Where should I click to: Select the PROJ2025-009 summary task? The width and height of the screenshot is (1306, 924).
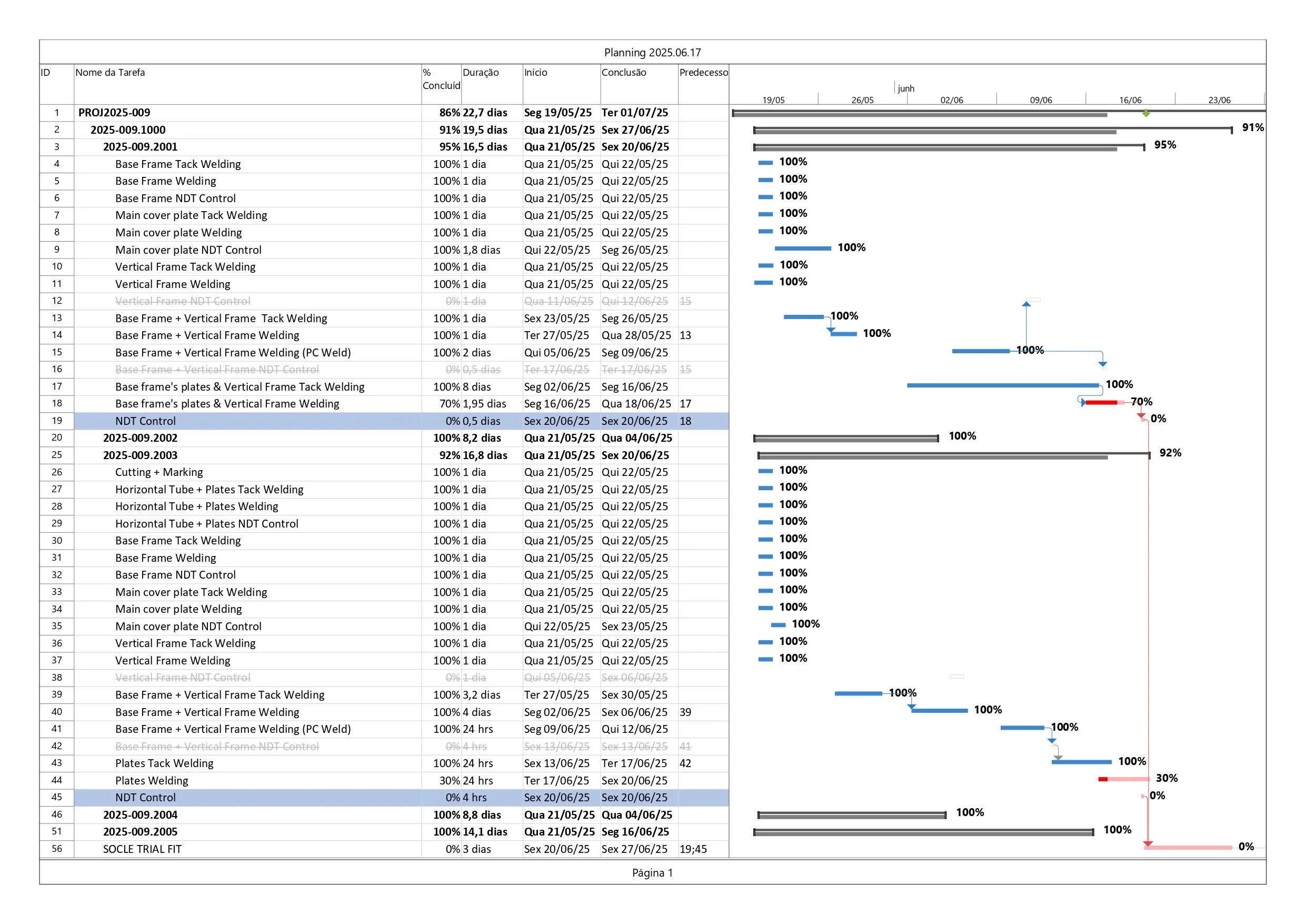pyautogui.click(x=114, y=113)
